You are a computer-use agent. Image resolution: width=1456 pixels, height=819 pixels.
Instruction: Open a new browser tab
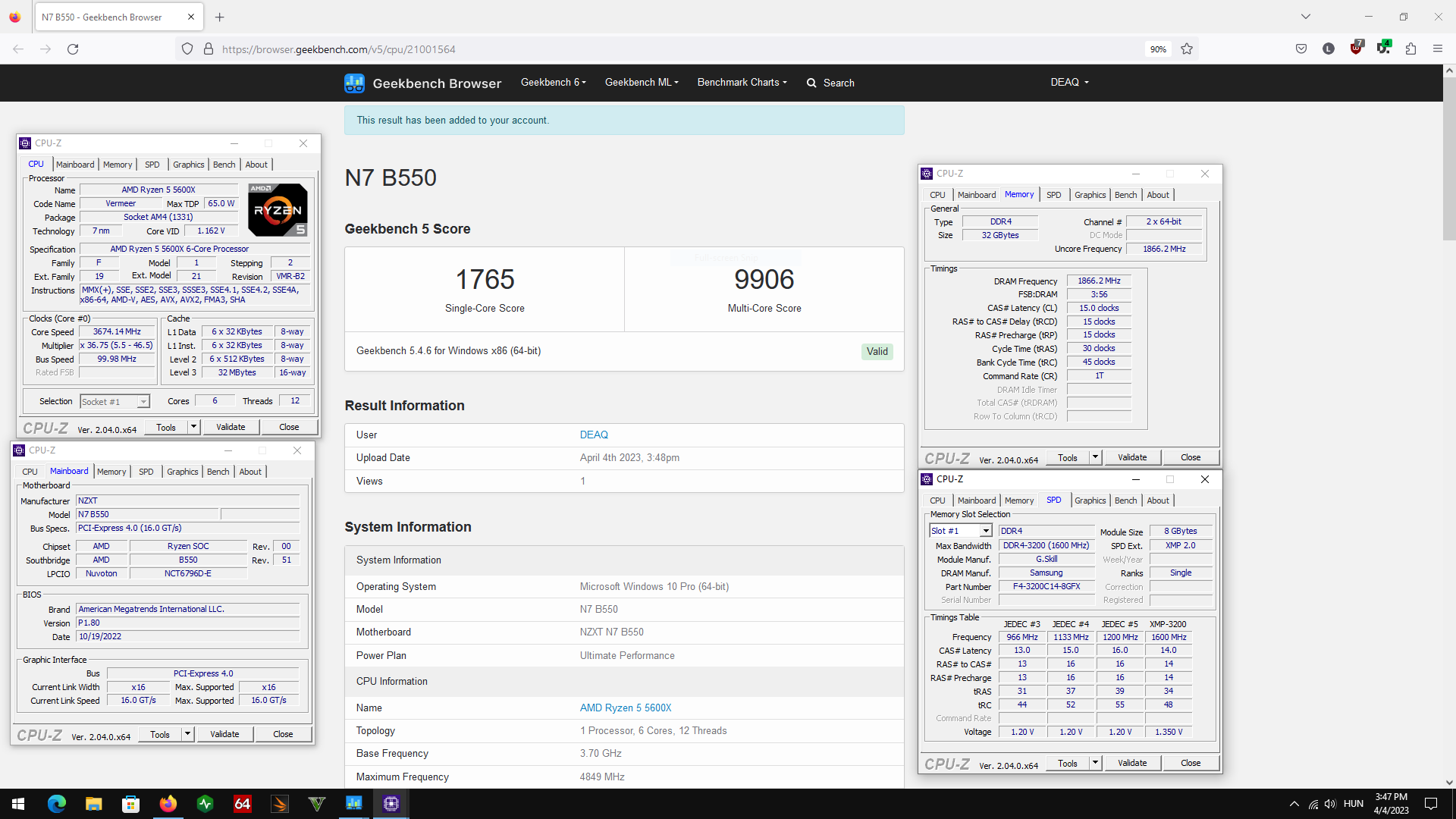(220, 17)
